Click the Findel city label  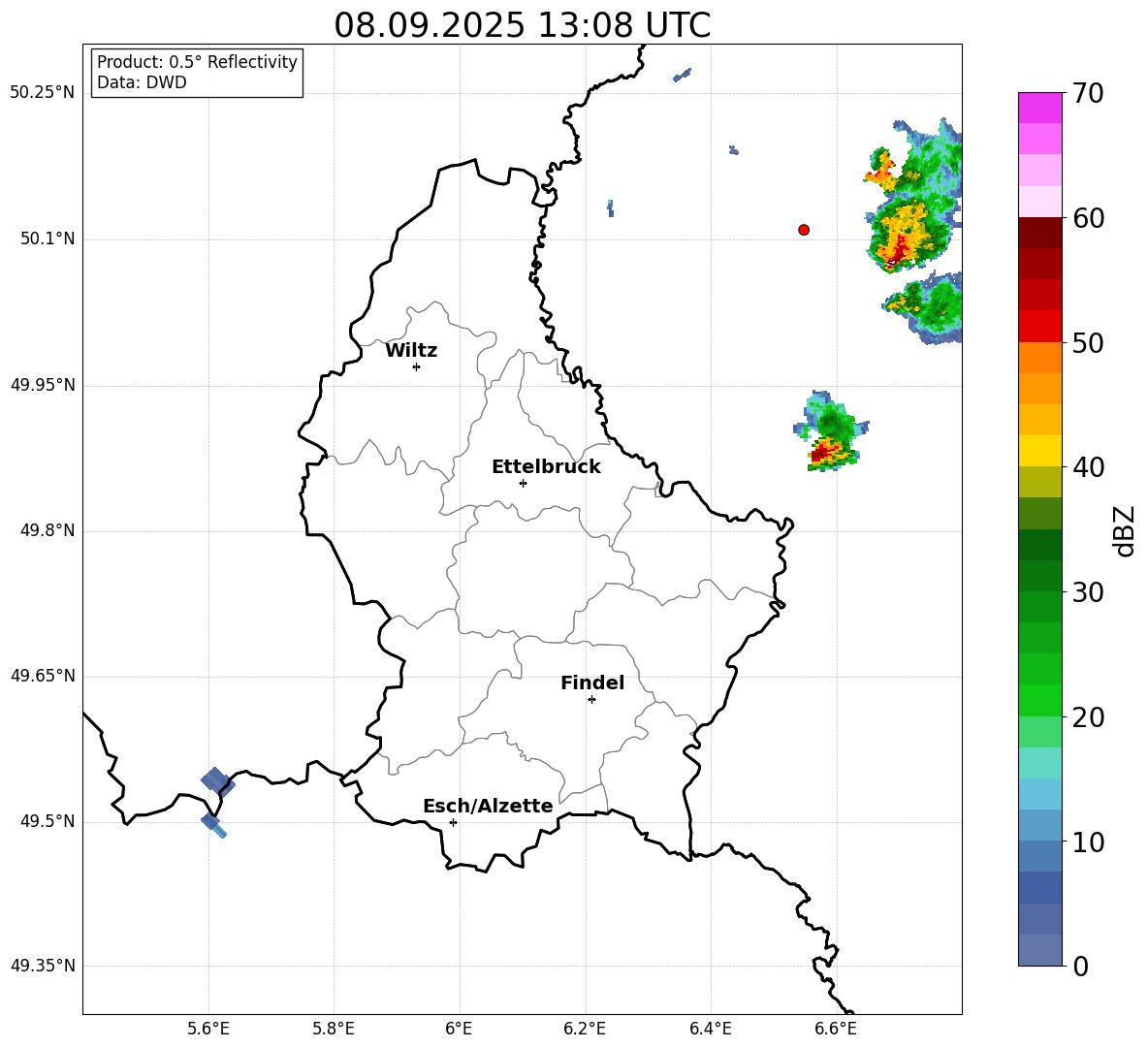pyautogui.click(x=592, y=683)
